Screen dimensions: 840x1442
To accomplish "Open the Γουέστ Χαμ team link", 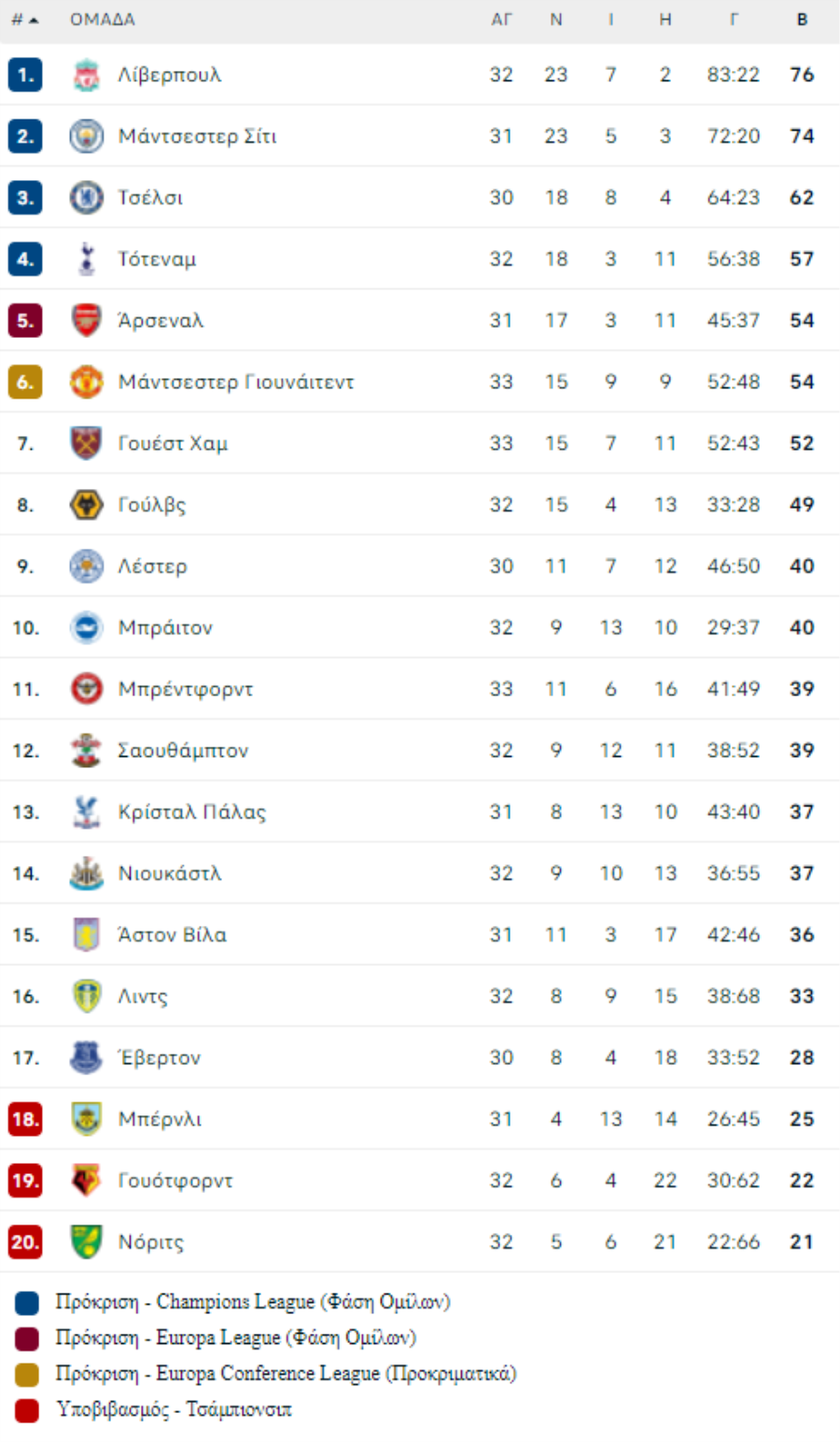I will click(173, 443).
